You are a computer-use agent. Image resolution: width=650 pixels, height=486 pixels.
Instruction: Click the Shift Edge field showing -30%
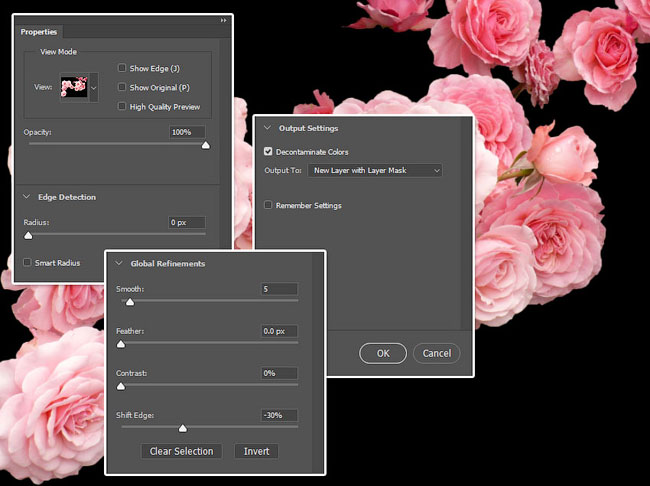click(x=279, y=415)
